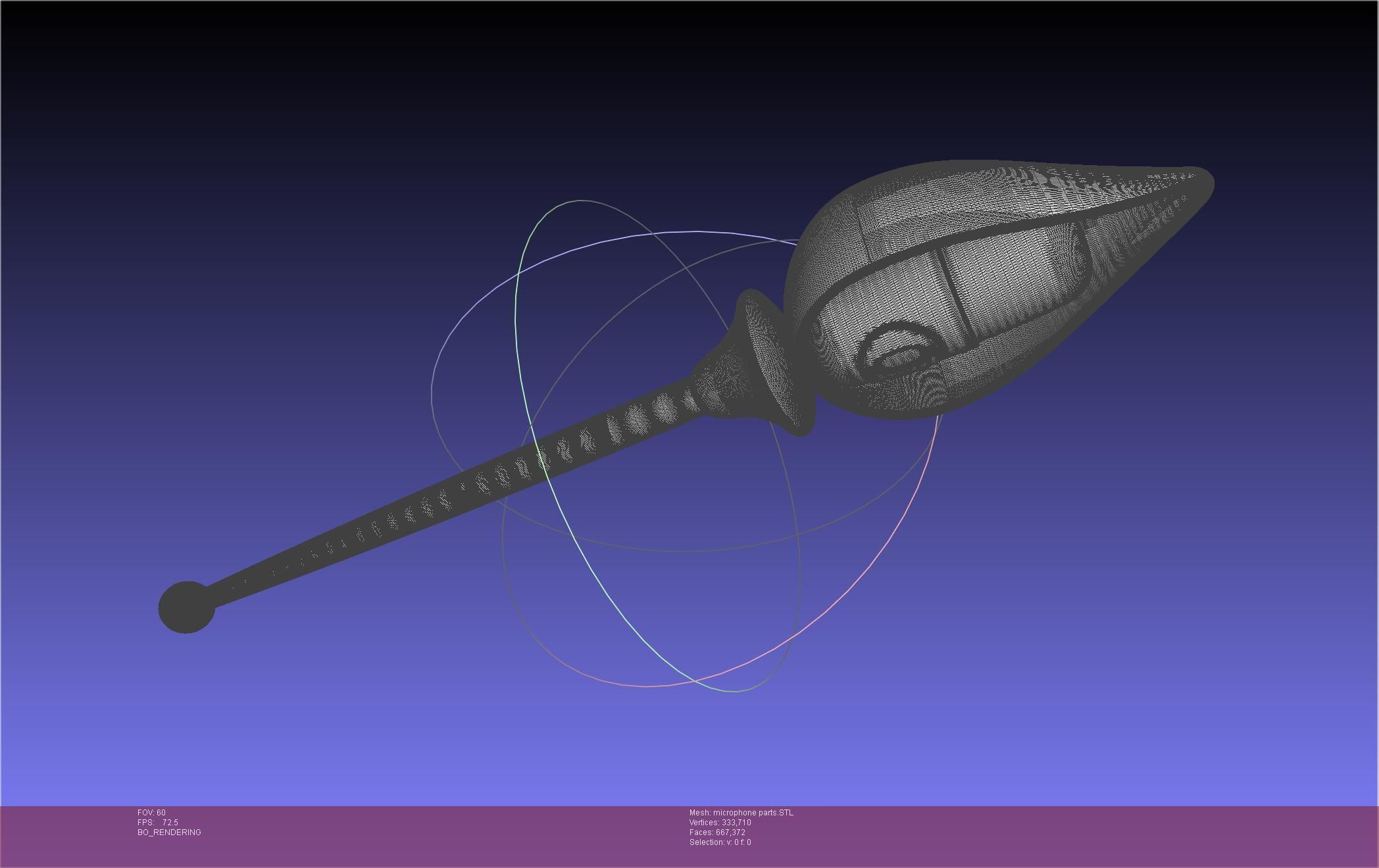This screenshot has height=868, width=1379.
Task: Click the Vertices: 333,710 entry
Action: (720, 823)
